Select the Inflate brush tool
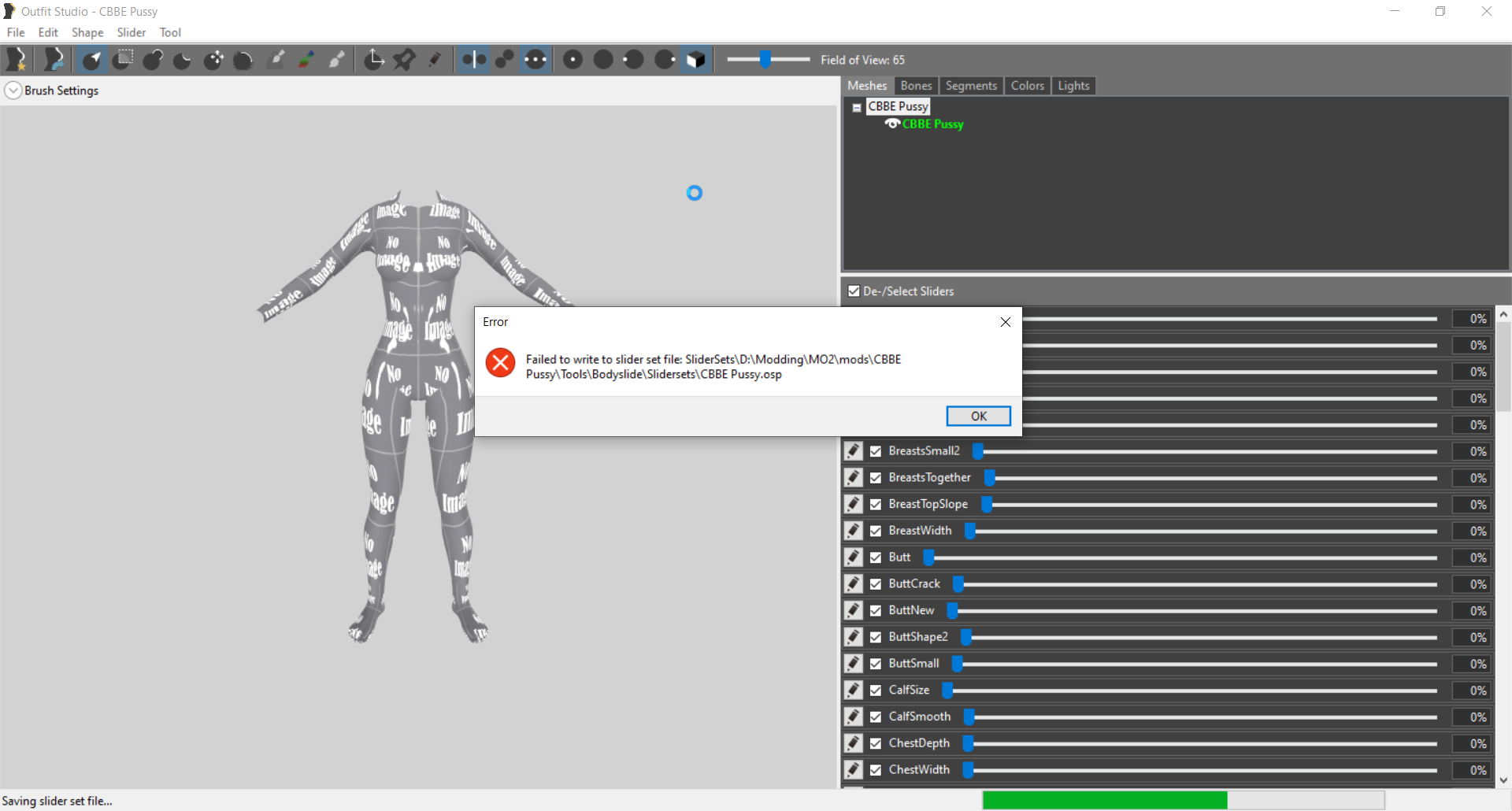The width and height of the screenshot is (1512, 811). (152, 59)
